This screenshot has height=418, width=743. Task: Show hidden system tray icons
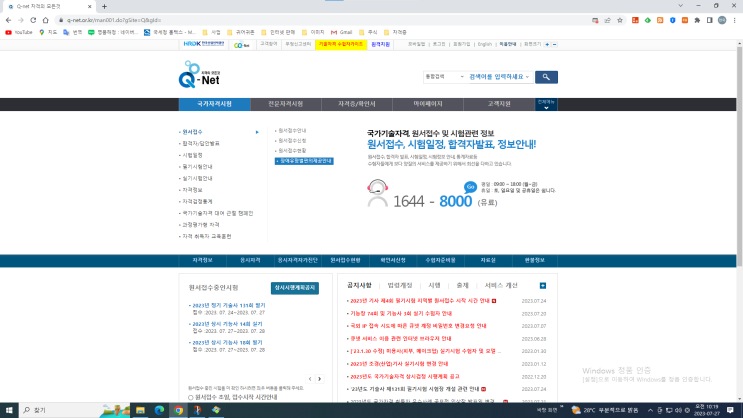coord(650,410)
